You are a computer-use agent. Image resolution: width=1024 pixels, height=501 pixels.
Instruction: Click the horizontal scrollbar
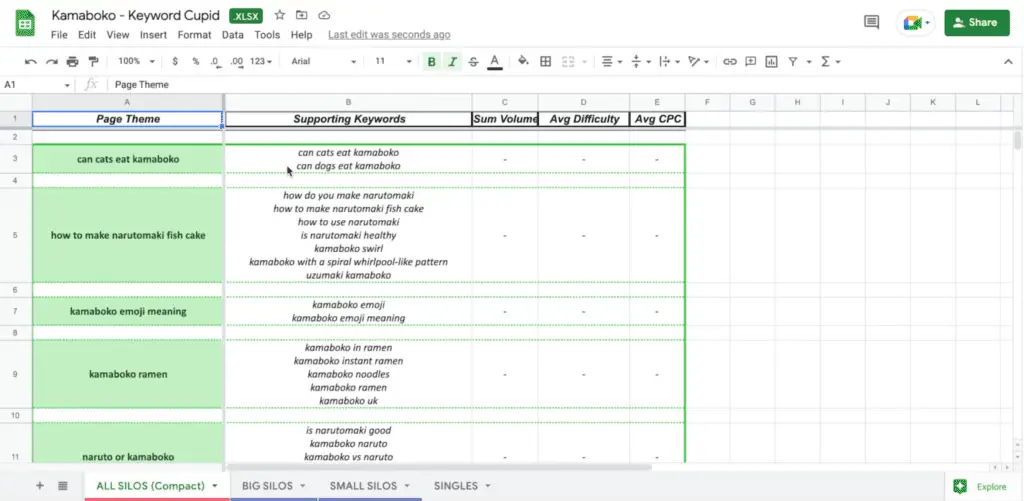pos(440,467)
